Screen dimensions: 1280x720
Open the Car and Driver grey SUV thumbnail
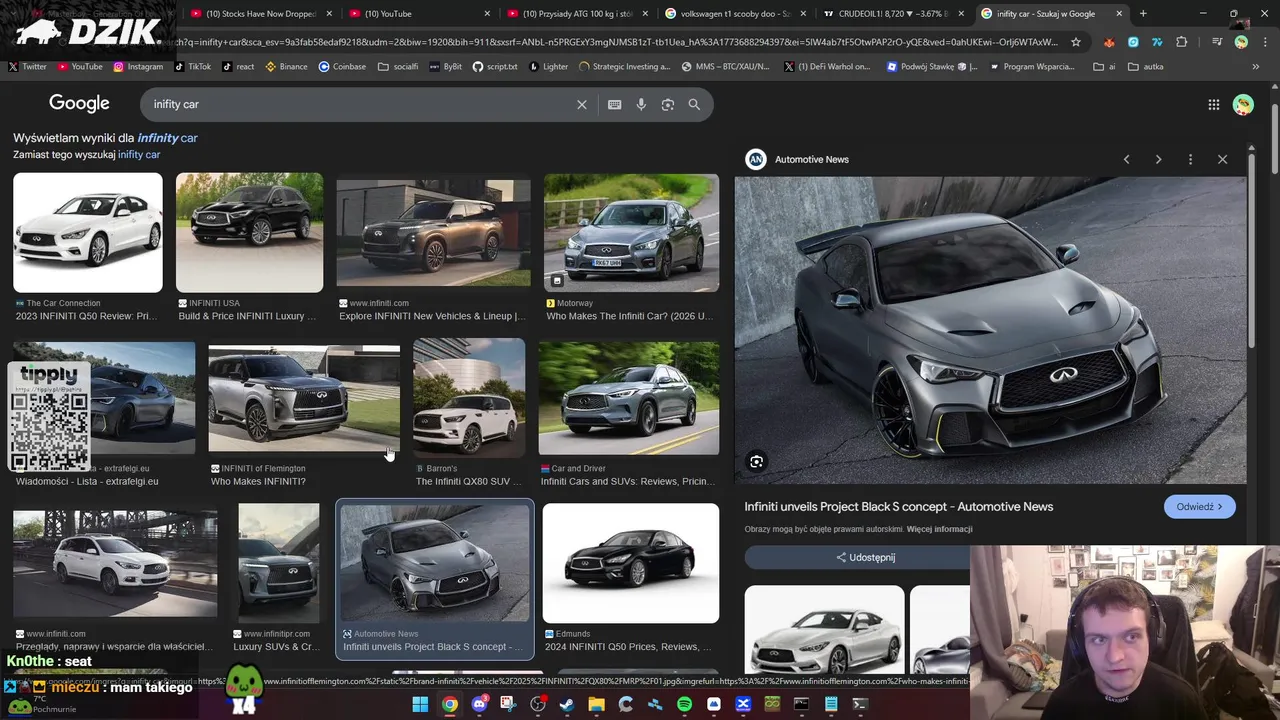pyautogui.click(x=629, y=398)
